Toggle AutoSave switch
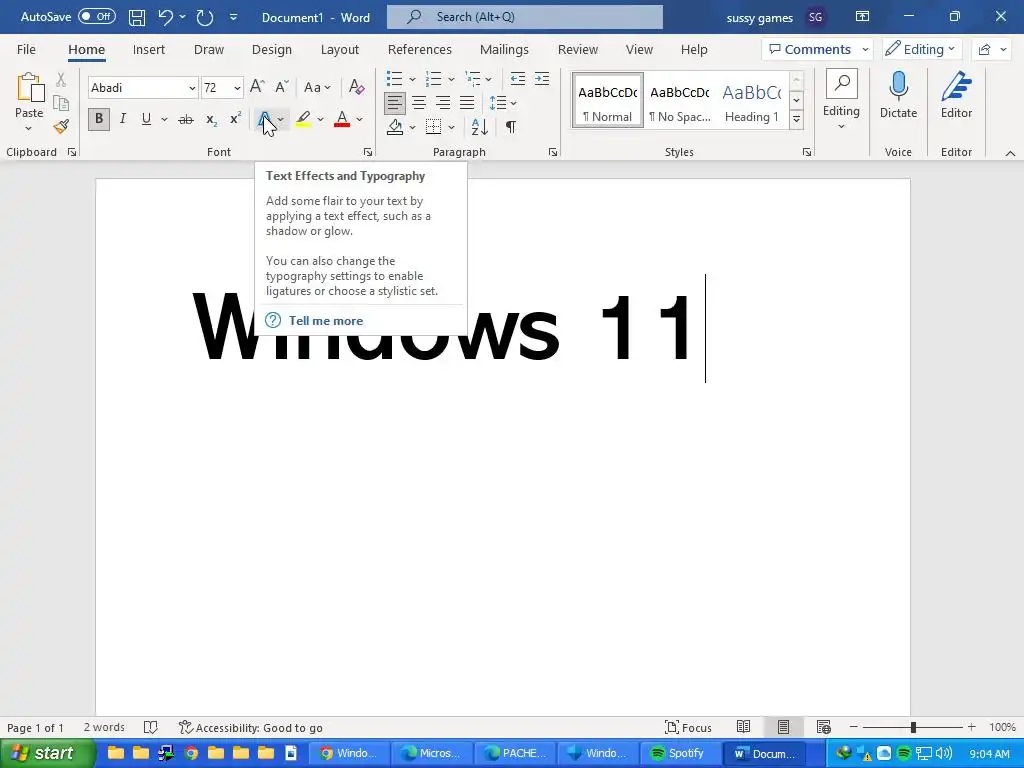 coord(97,17)
